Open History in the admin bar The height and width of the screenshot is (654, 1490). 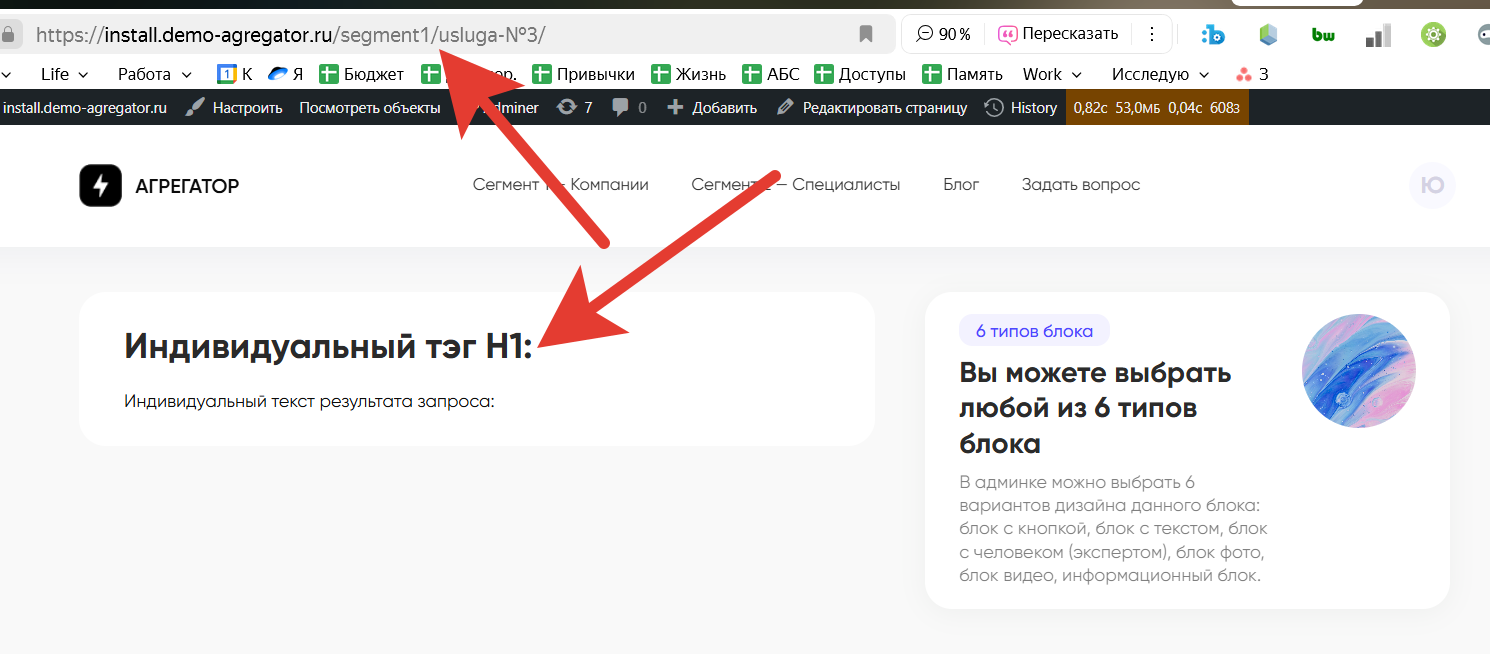coord(1021,108)
